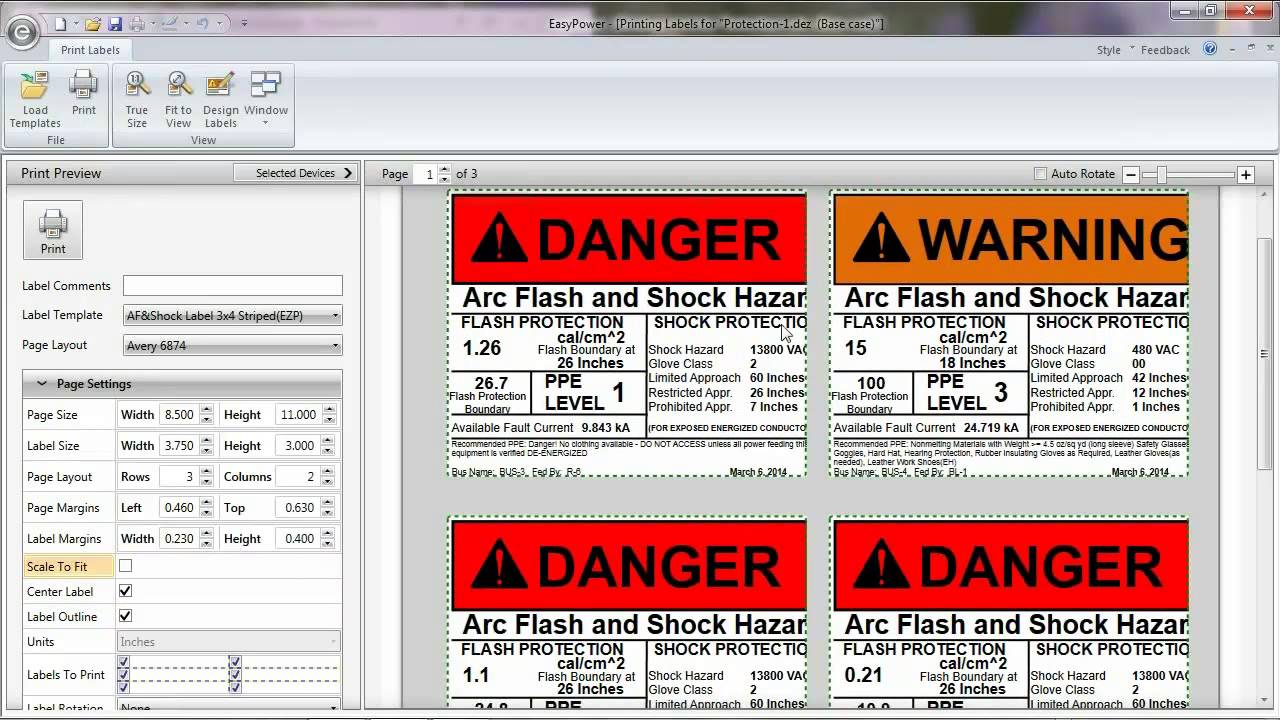Click the Save floppy disk icon
The image size is (1280, 720).
pos(115,23)
